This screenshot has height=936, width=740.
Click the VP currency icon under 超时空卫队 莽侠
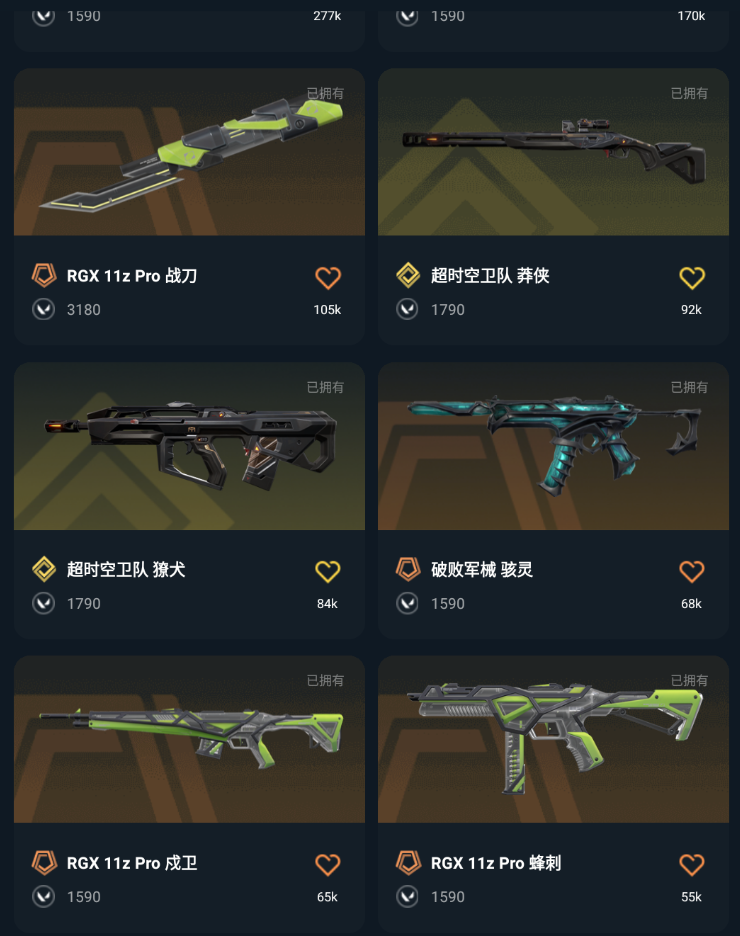[408, 309]
